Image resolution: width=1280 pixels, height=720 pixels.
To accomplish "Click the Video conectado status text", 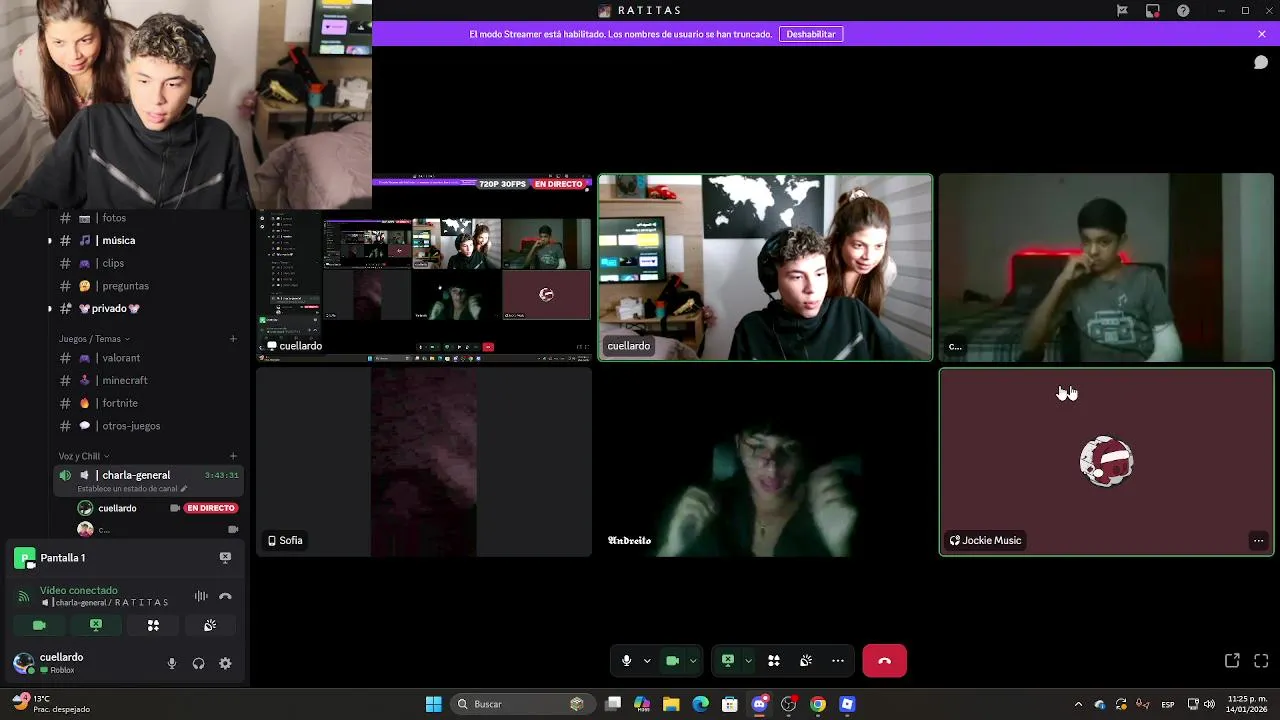I will (x=79, y=590).
